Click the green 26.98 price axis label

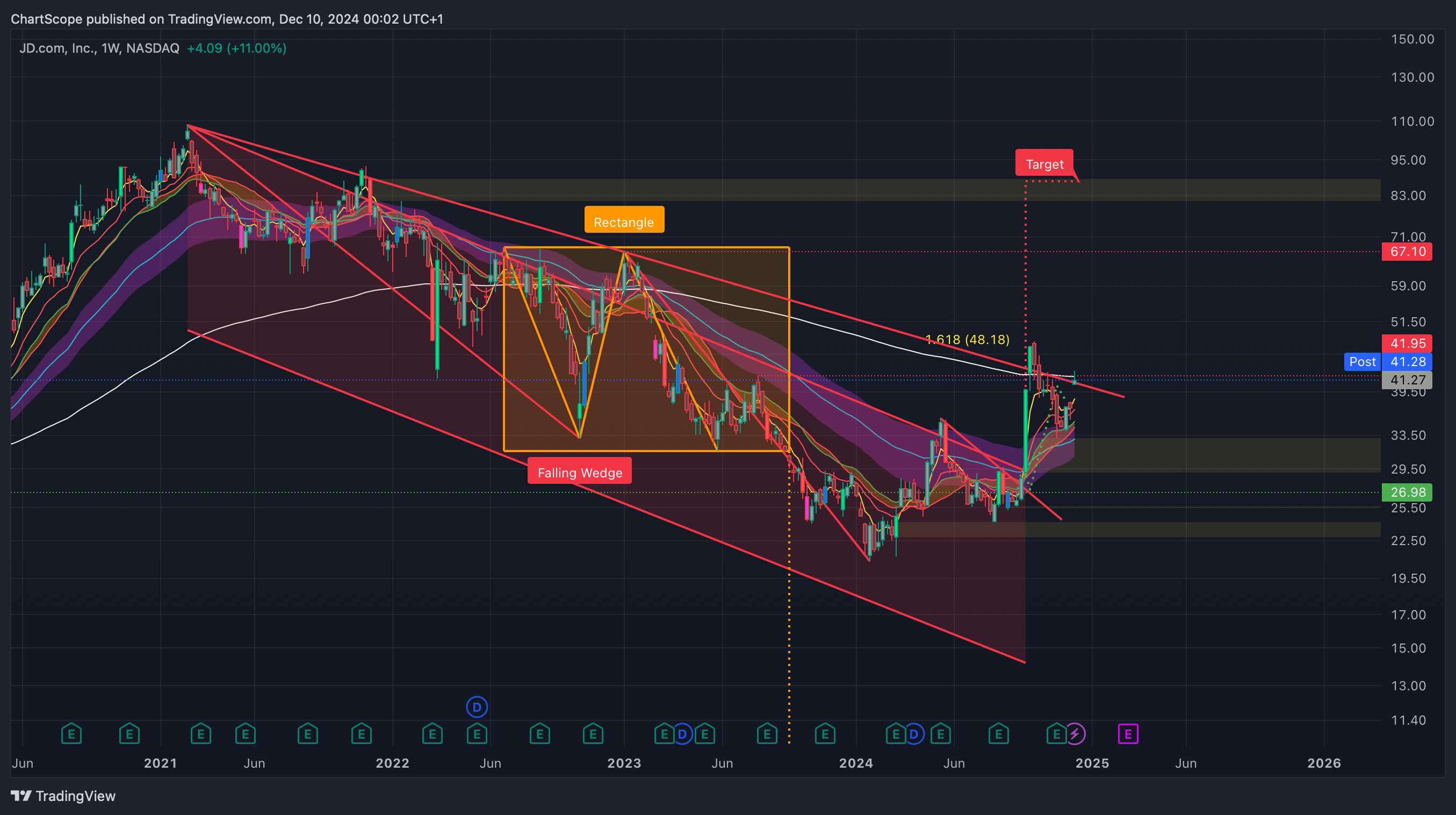coord(1407,492)
